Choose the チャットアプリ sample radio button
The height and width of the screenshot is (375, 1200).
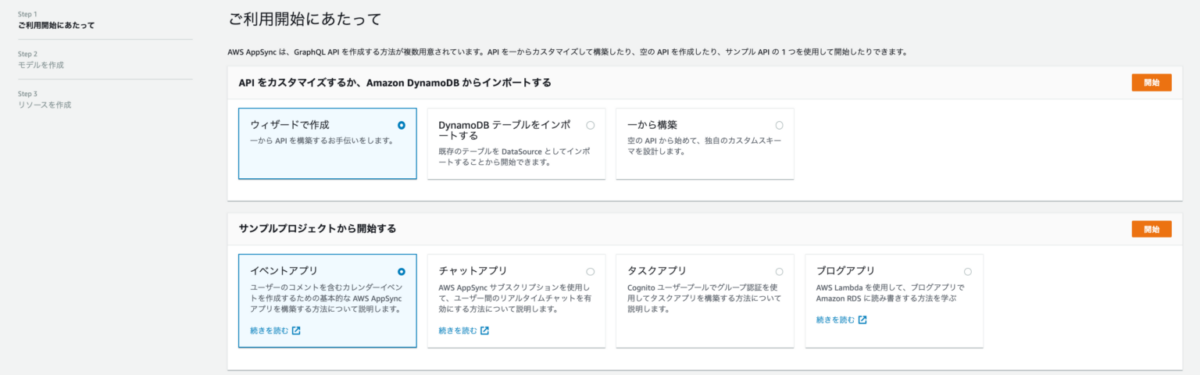590,271
